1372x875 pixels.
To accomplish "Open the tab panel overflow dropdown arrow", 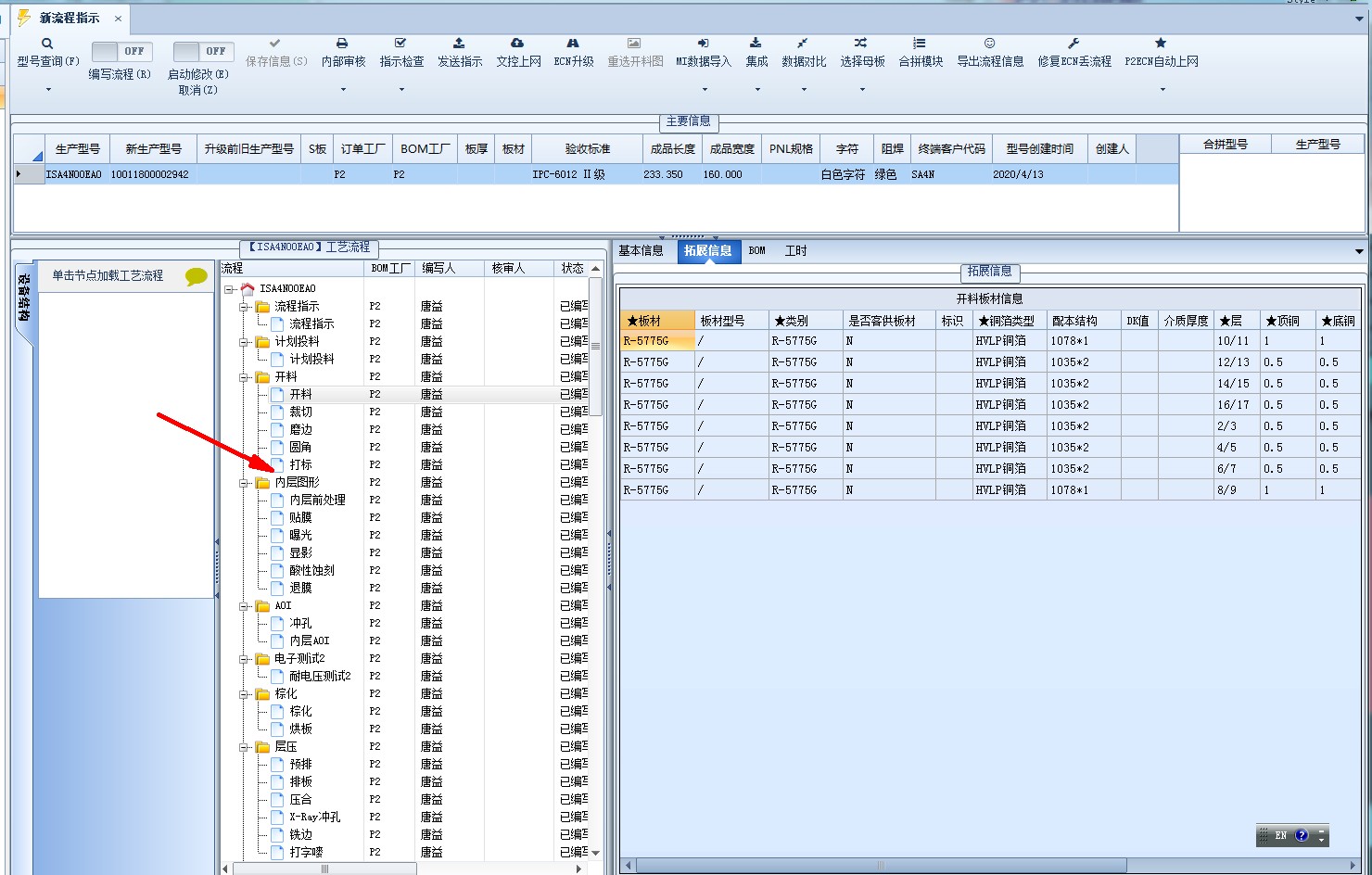I will tap(1359, 251).
